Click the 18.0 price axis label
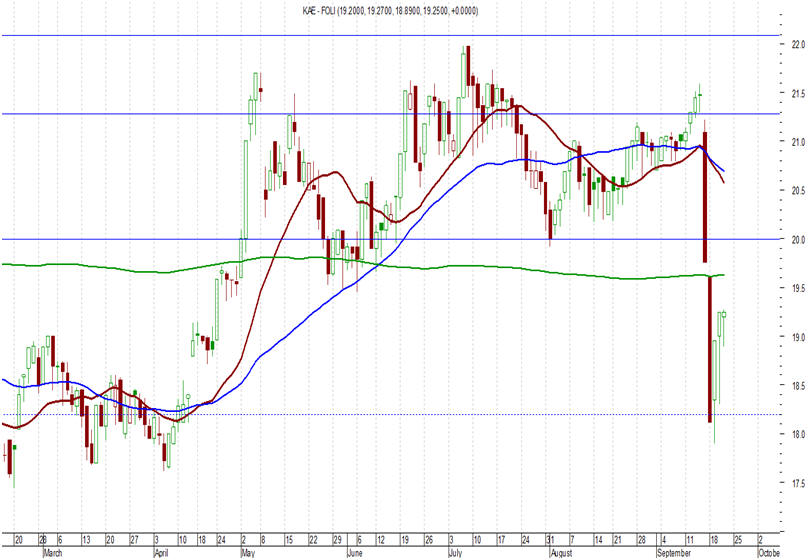The width and height of the screenshot is (809, 560). click(x=799, y=435)
